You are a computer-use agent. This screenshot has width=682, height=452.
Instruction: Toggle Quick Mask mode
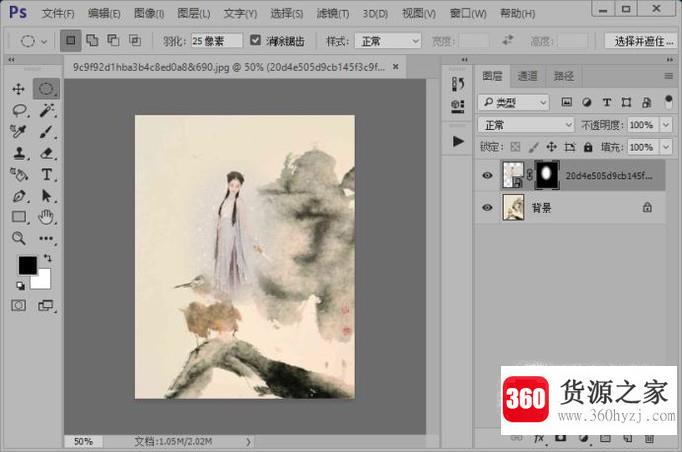click(18, 305)
